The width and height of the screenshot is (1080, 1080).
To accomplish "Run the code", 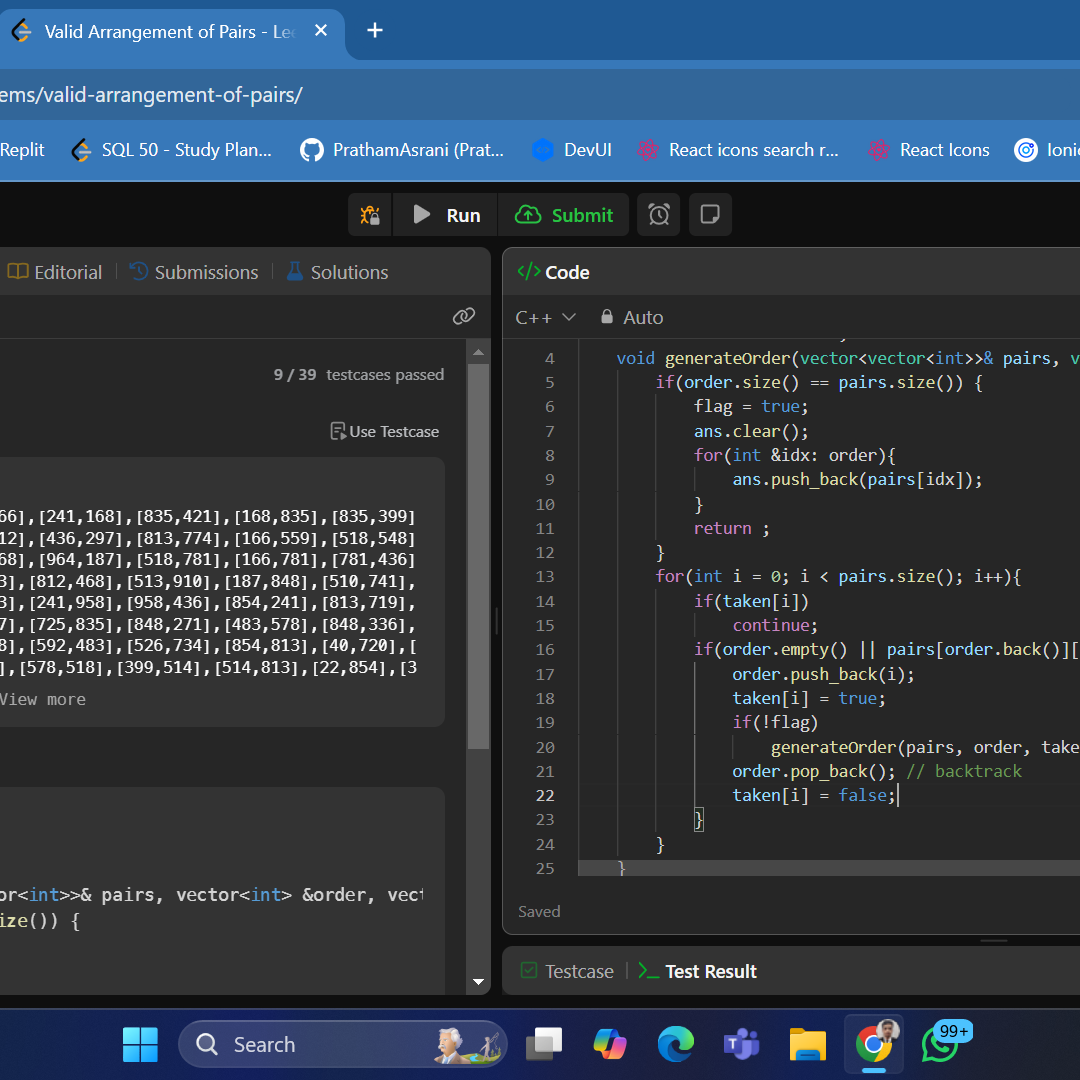I will click(x=447, y=215).
